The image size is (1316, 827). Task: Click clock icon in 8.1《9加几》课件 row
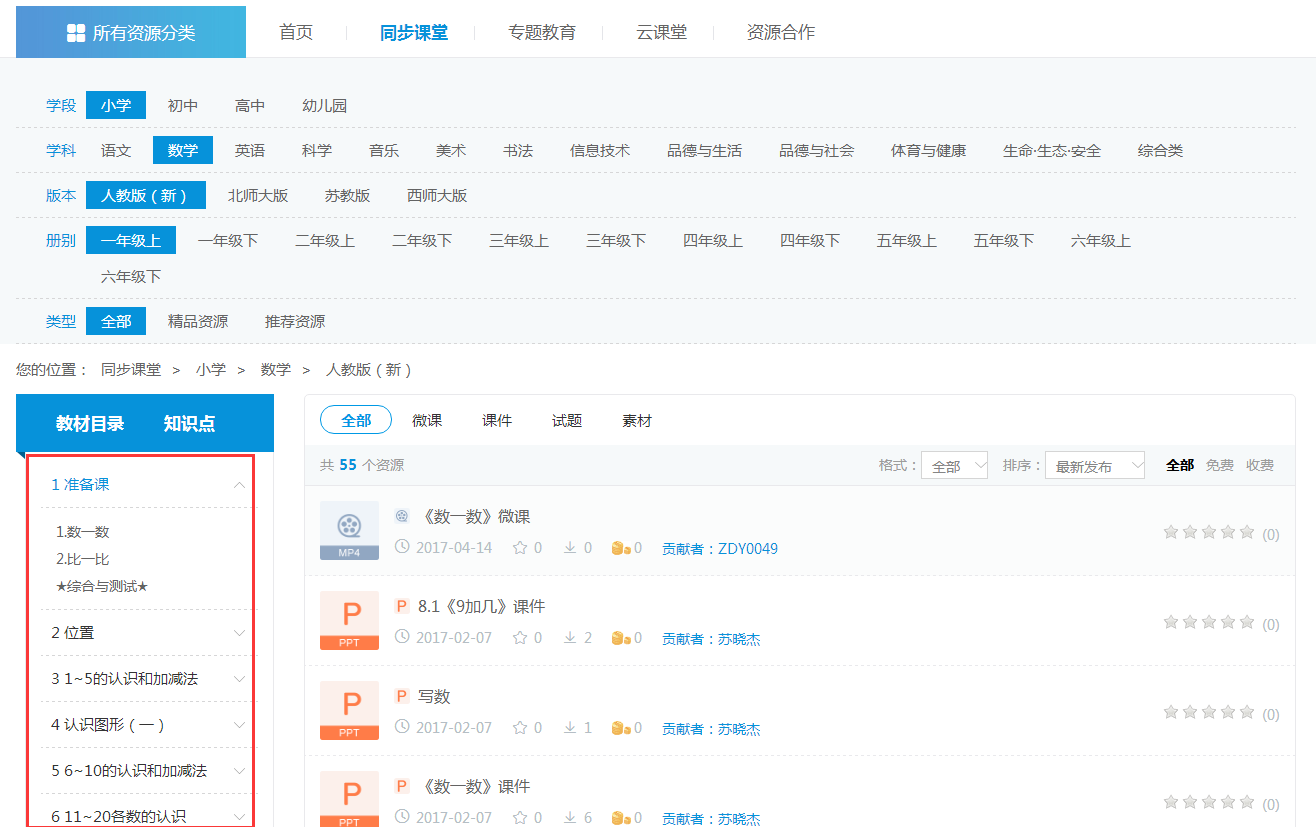pos(403,638)
